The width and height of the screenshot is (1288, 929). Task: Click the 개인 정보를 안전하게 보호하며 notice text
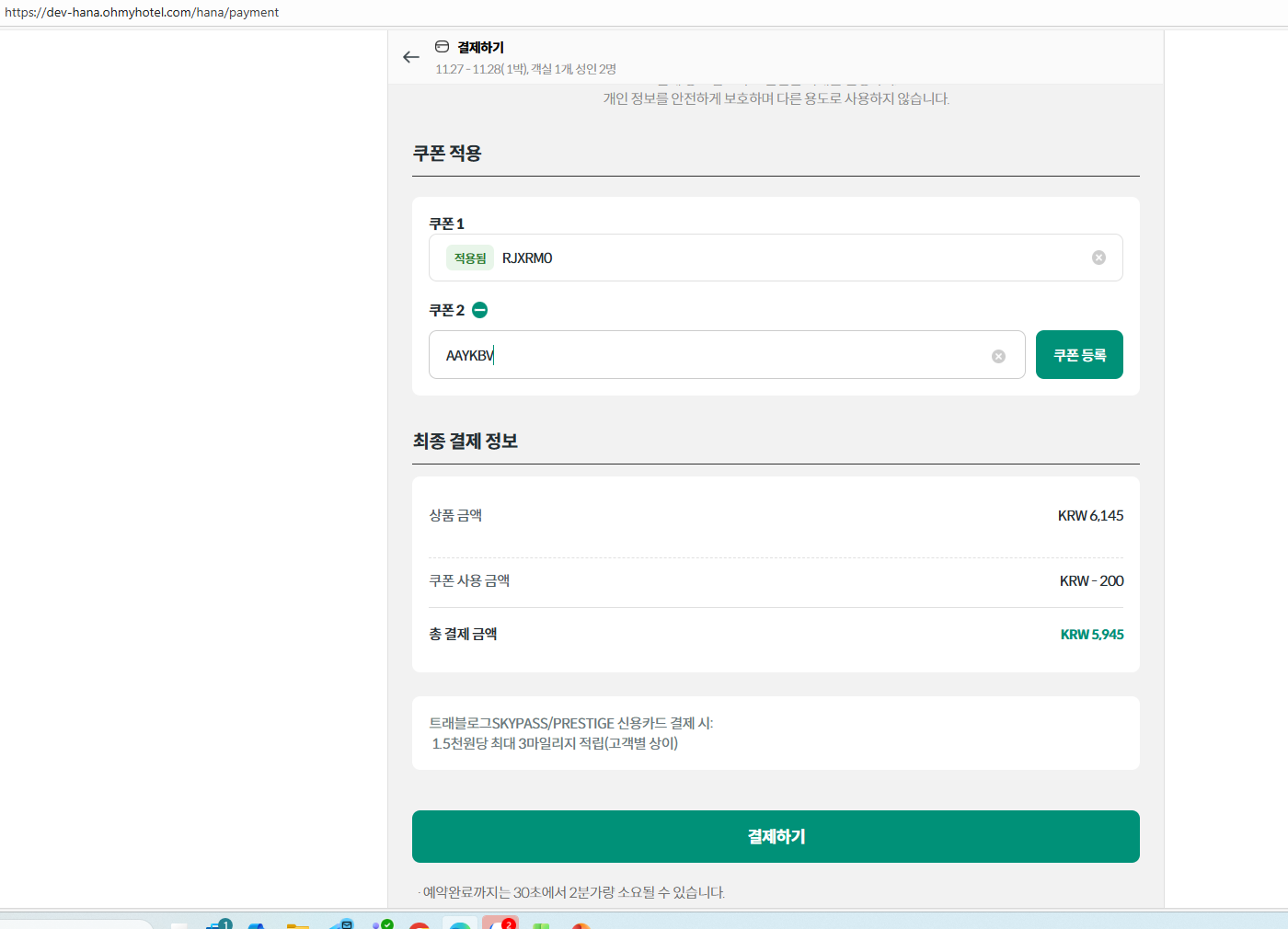(x=776, y=98)
